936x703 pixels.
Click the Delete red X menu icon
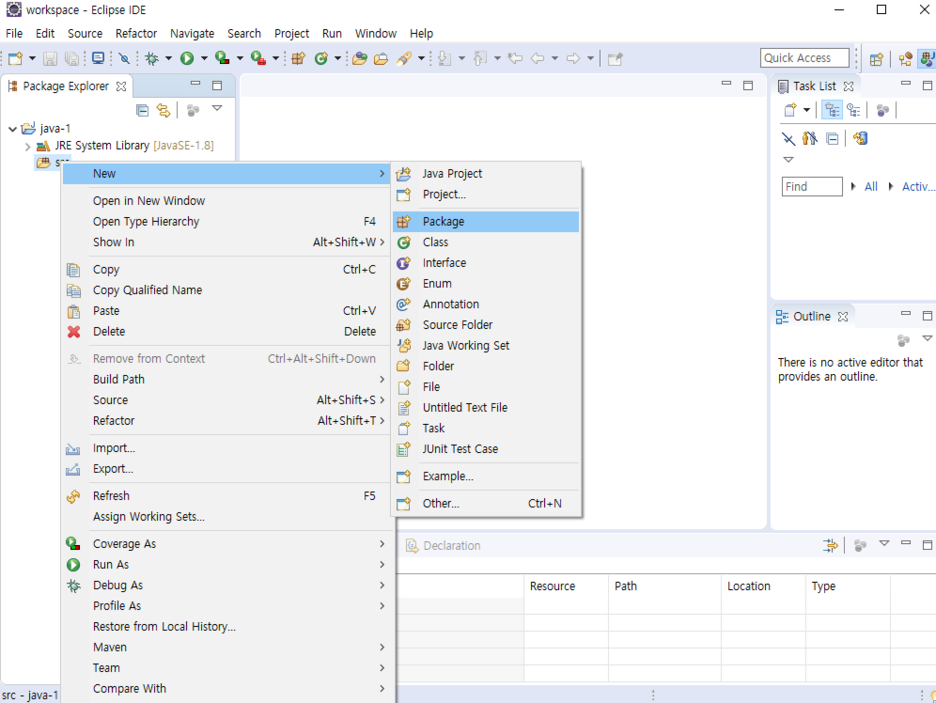(73, 332)
